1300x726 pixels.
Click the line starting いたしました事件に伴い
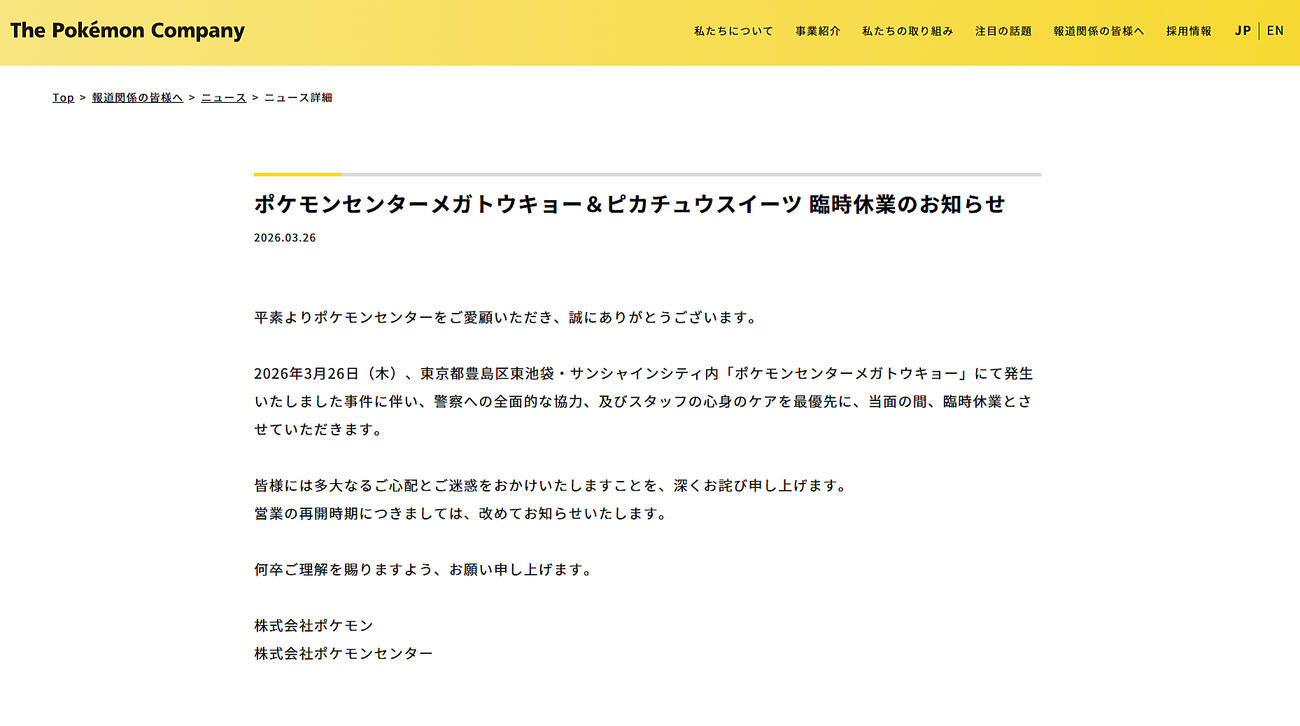[x=641, y=402]
